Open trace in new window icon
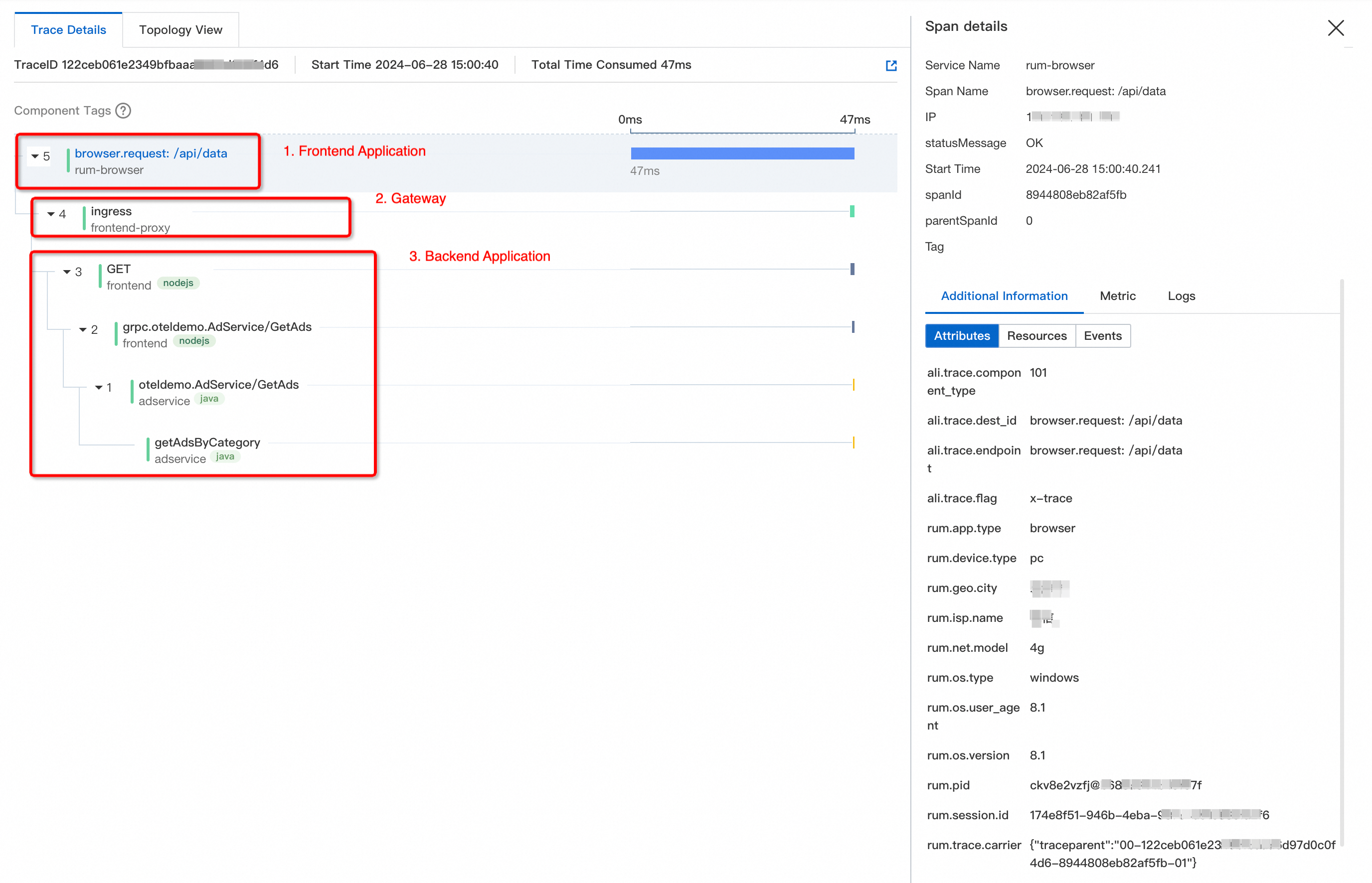Viewport: 1372px width, 883px height. [x=891, y=65]
